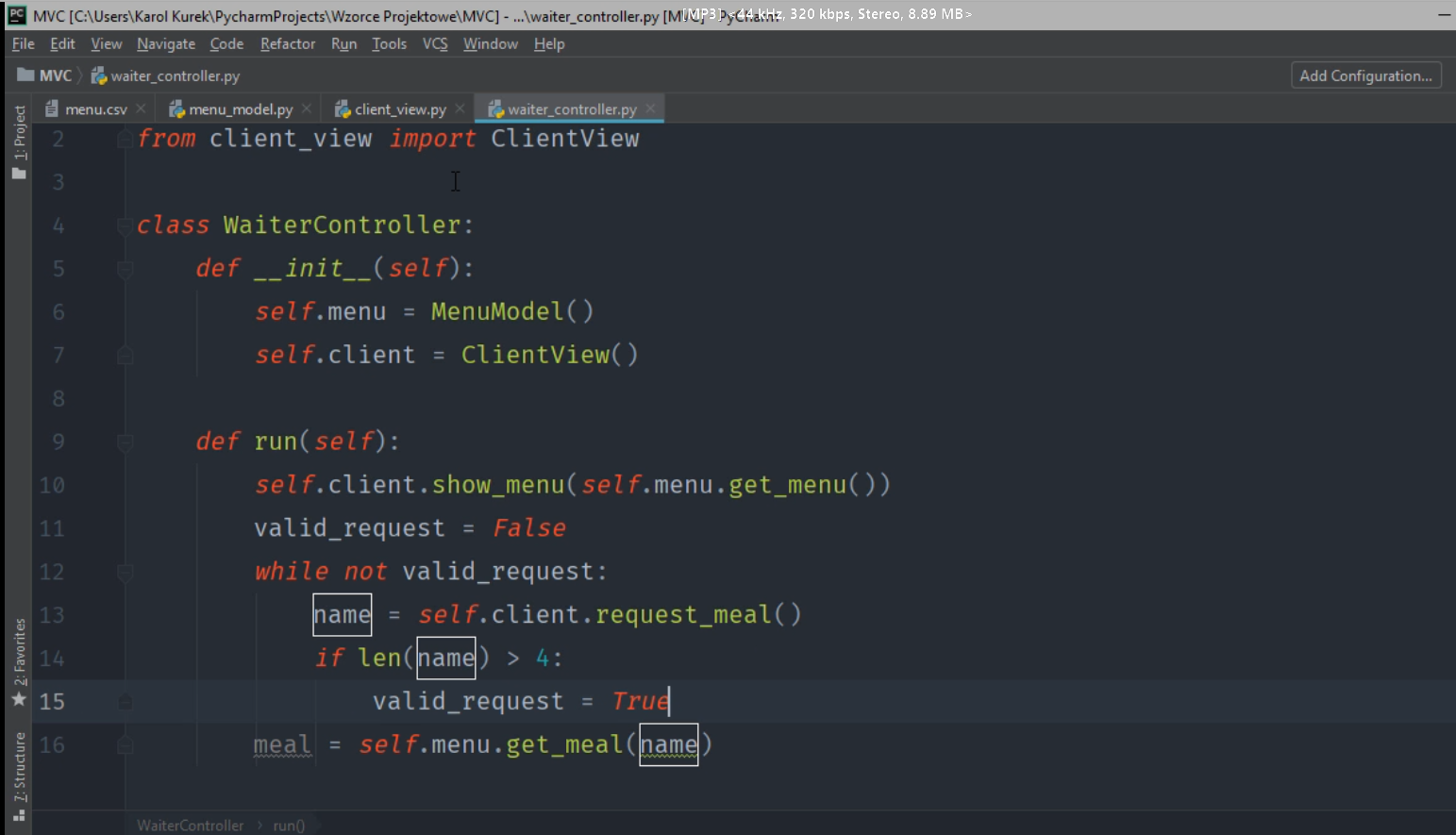Viewport: 1456px width, 835px height.
Task: Open the Project tool window
Action: [x=19, y=142]
